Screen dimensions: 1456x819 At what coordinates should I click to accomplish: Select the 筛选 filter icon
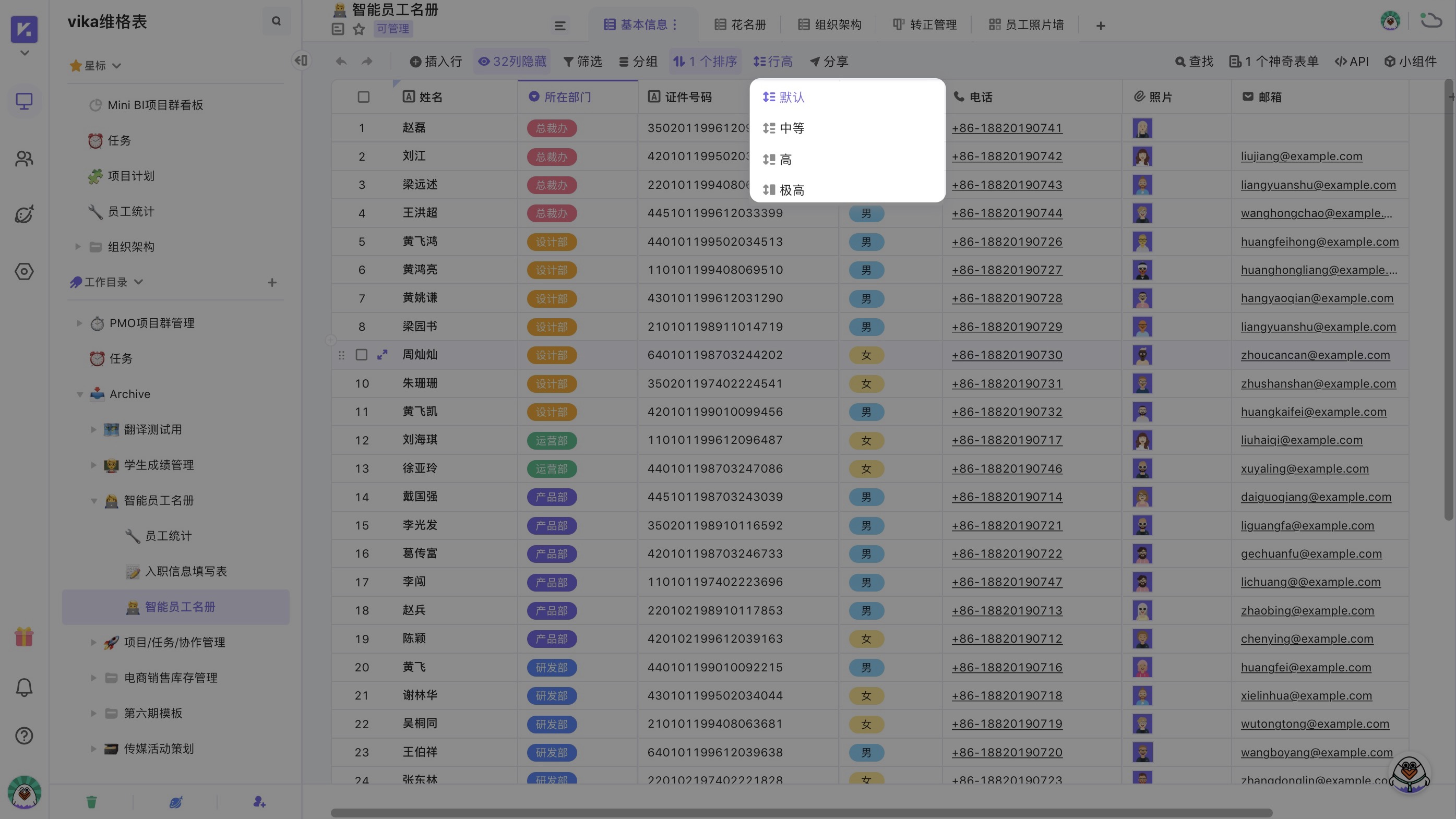click(569, 61)
